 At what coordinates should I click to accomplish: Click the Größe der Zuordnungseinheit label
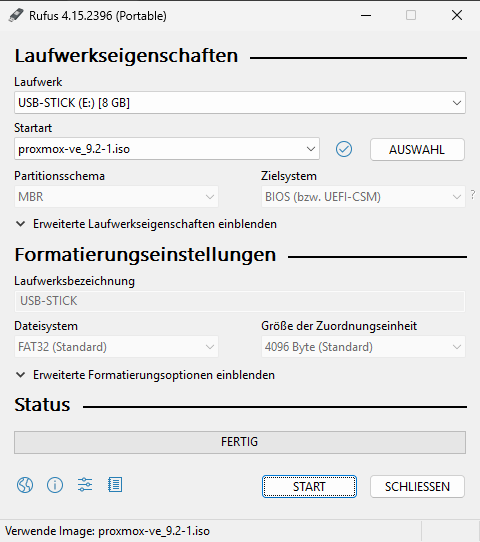(339, 326)
